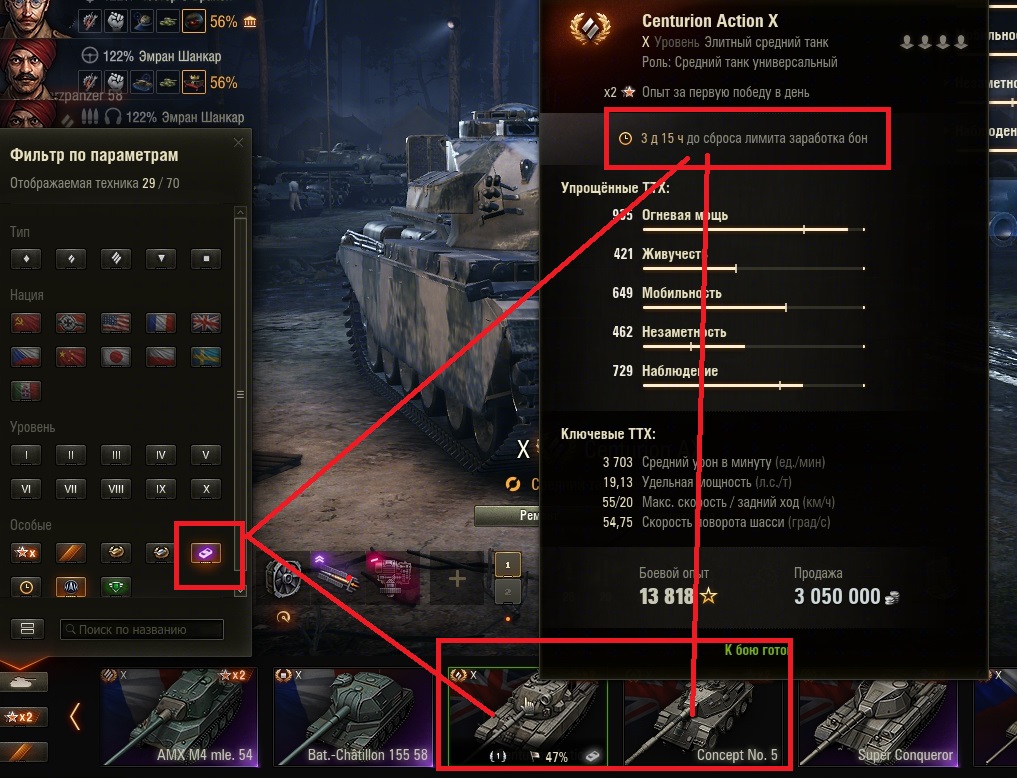Toggle the carousel row layout button

27,629
